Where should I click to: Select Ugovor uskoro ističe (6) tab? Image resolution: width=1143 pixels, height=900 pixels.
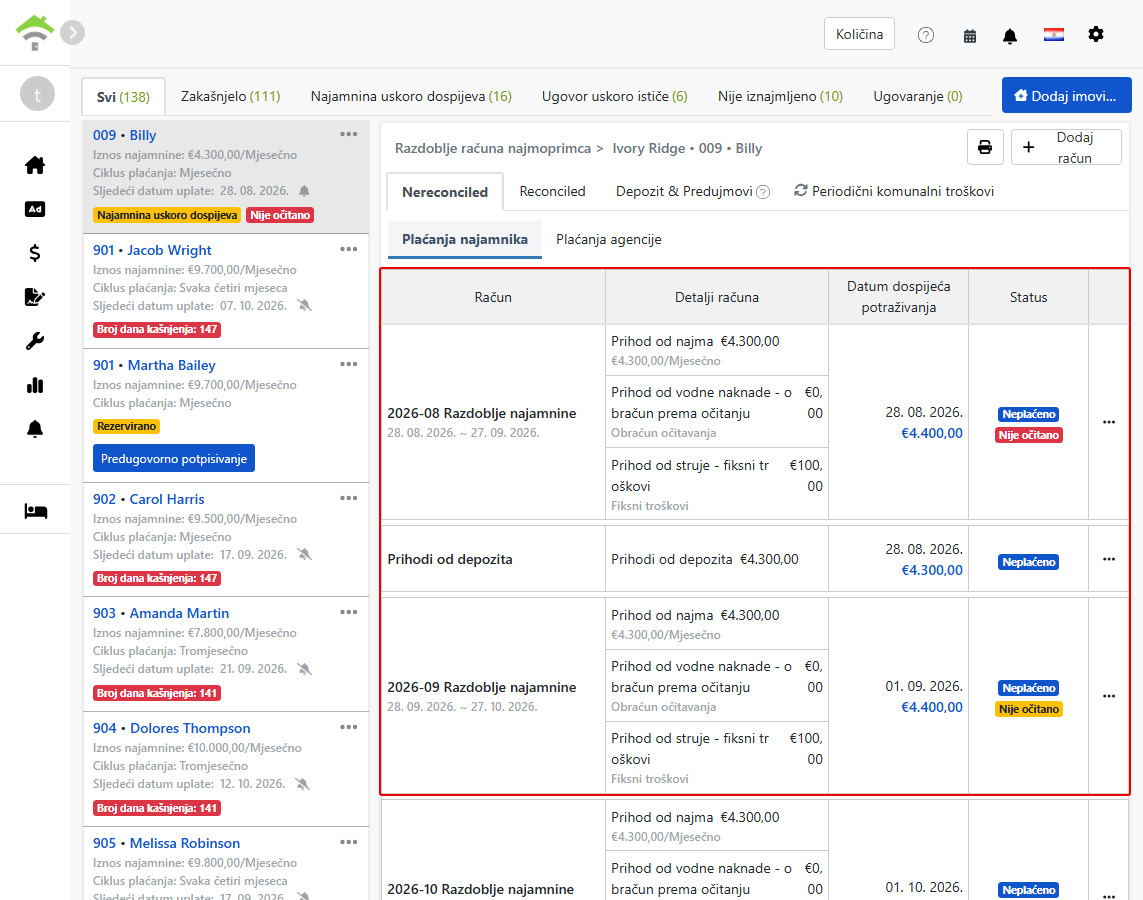pos(615,96)
